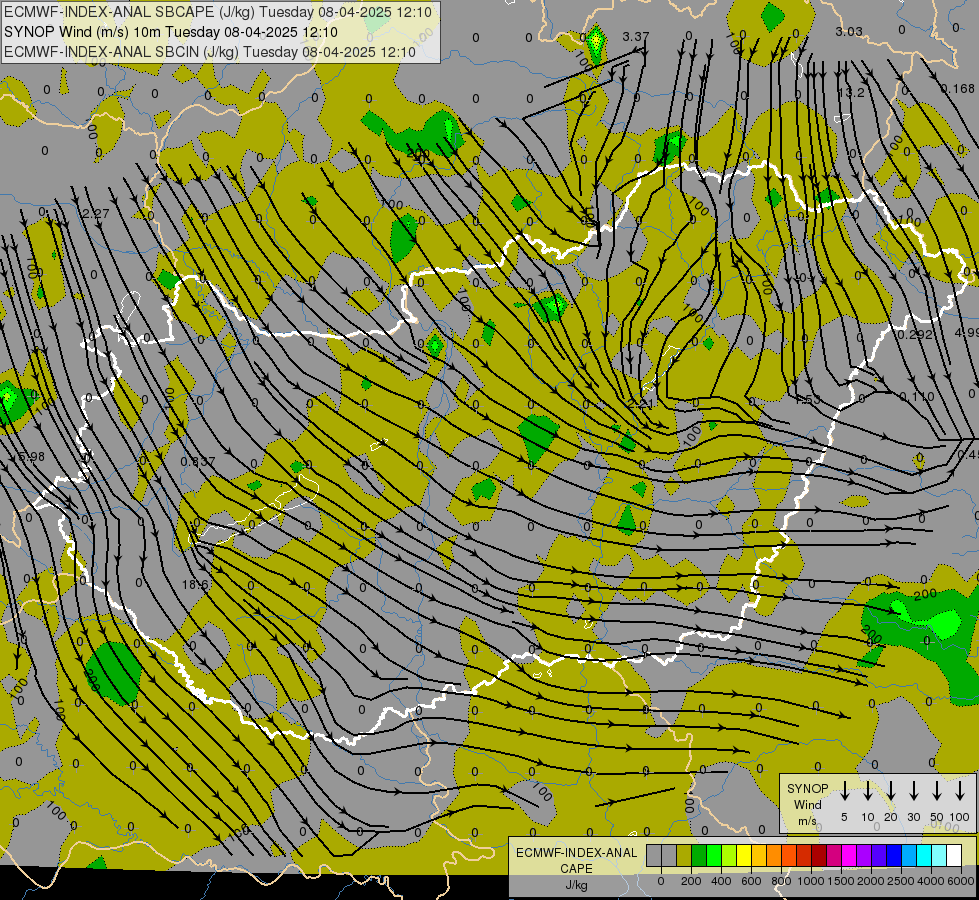Viewport: 979px width, 900px height.
Task: Click the wind arrow symbol above 30 m/s
Action: coord(913,791)
